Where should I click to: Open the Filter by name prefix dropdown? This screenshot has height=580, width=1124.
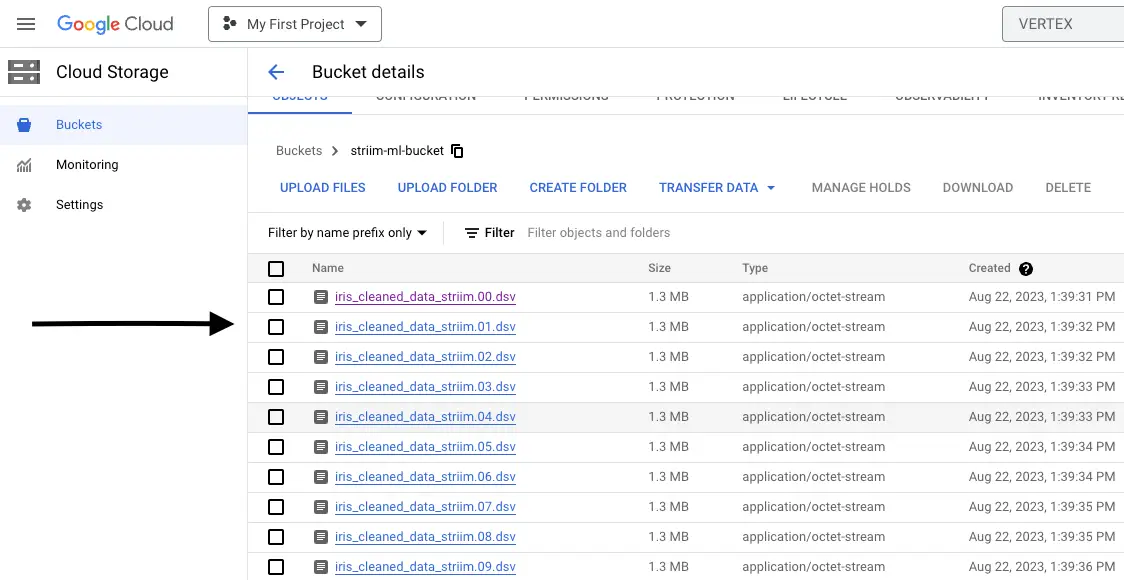point(347,233)
